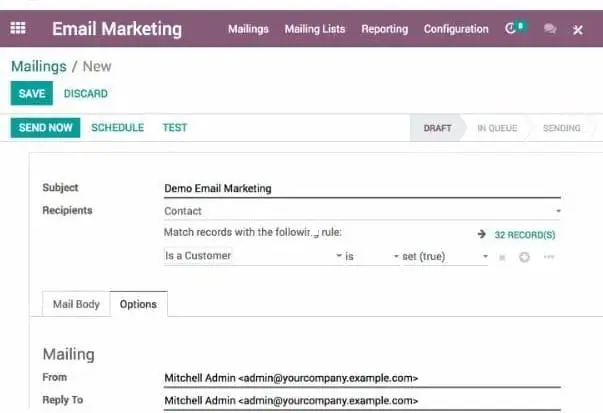603x413 pixels.
Task: Open the Reporting menu
Action: click(384, 29)
